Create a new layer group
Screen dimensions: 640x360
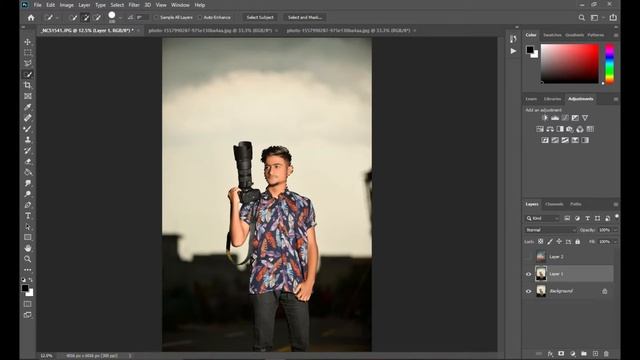click(584, 353)
